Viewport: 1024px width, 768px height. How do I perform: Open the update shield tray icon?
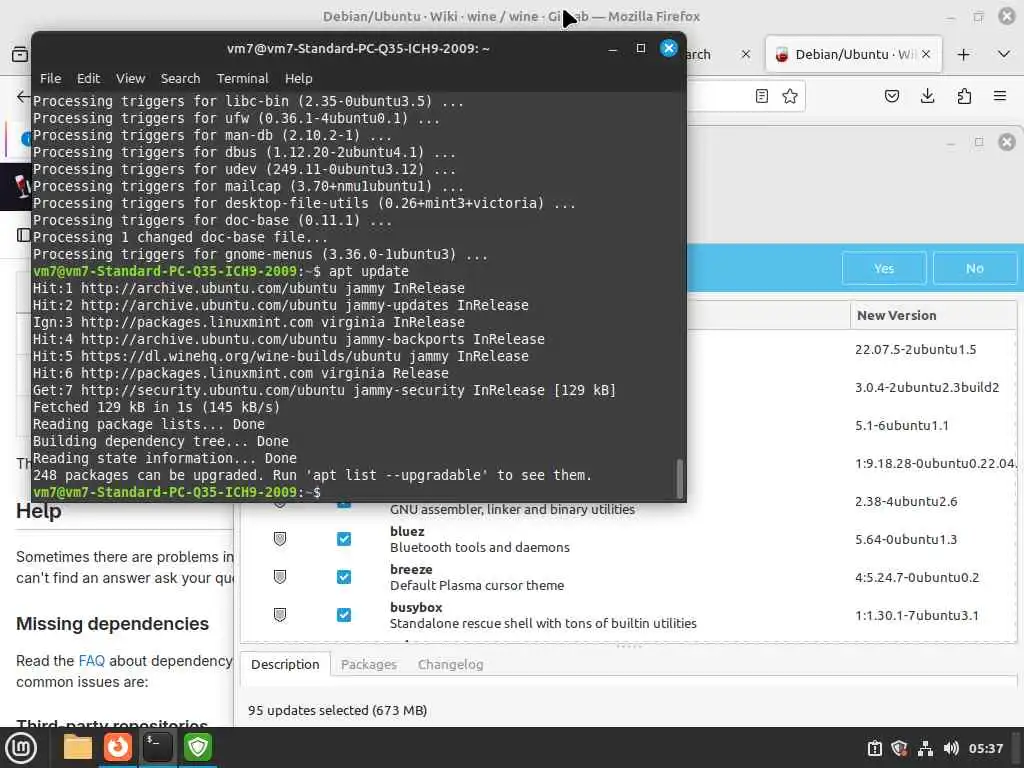point(899,748)
